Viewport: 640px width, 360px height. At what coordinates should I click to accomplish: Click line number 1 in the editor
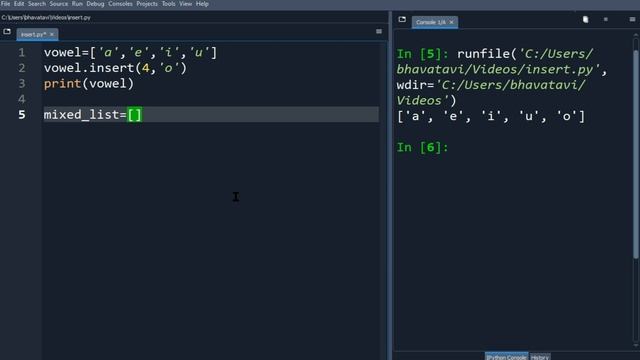tap(22, 53)
